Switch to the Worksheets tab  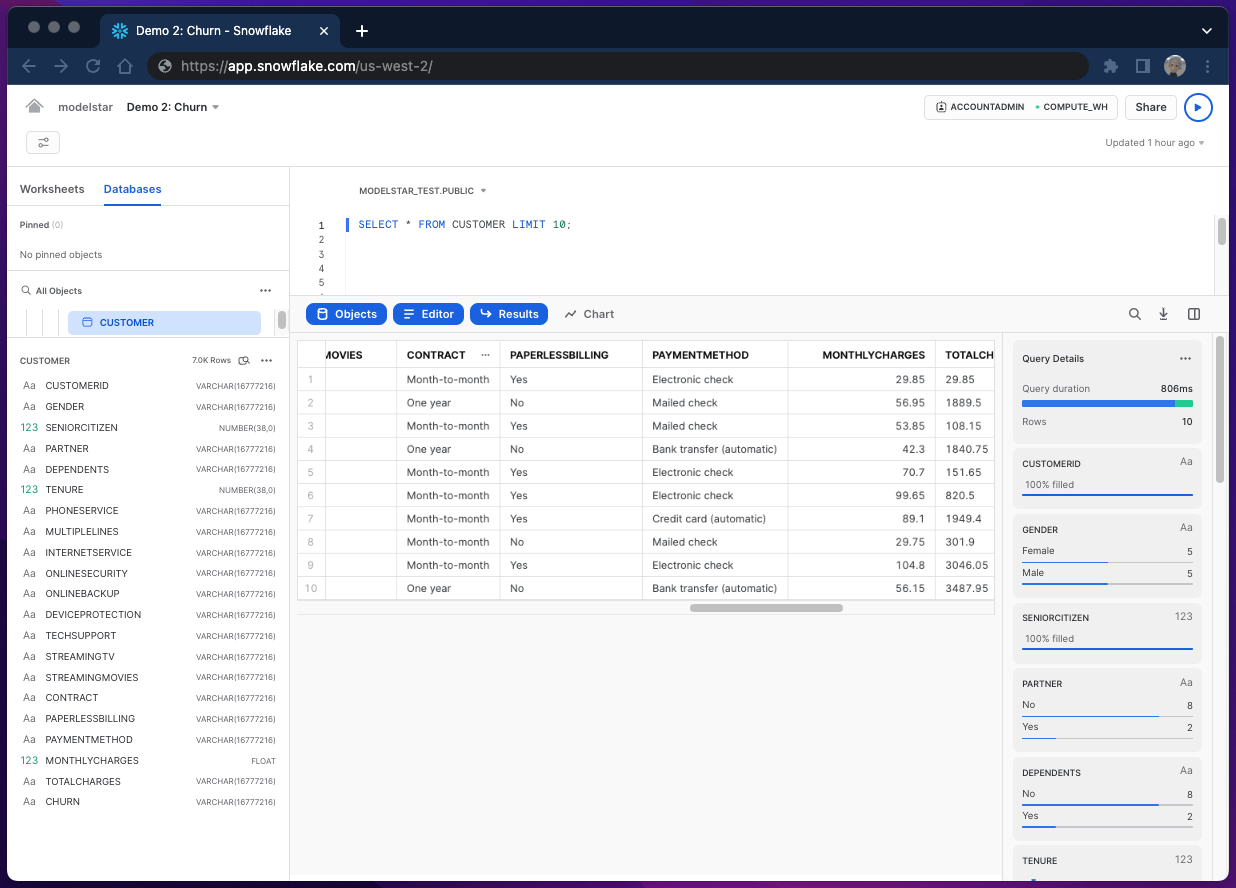(x=52, y=189)
